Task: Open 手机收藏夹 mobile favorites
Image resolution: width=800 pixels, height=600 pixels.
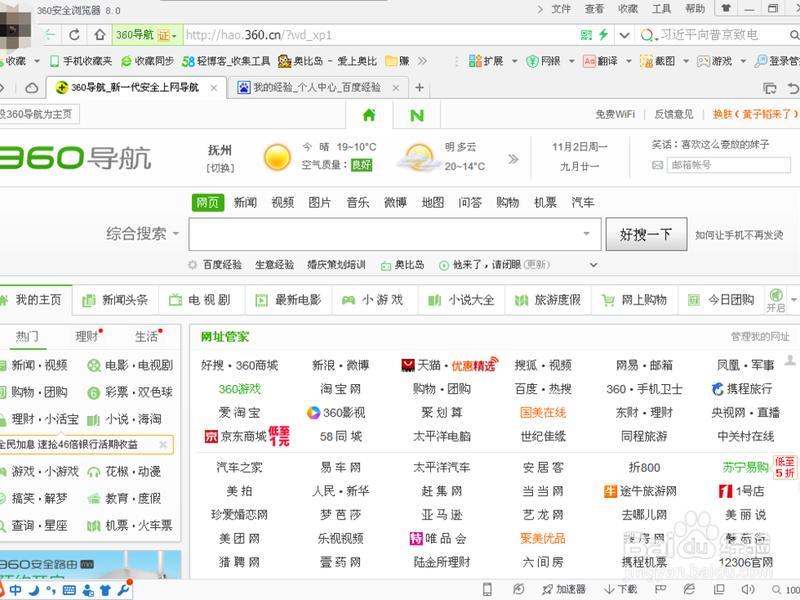Action: (x=81, y=61)
